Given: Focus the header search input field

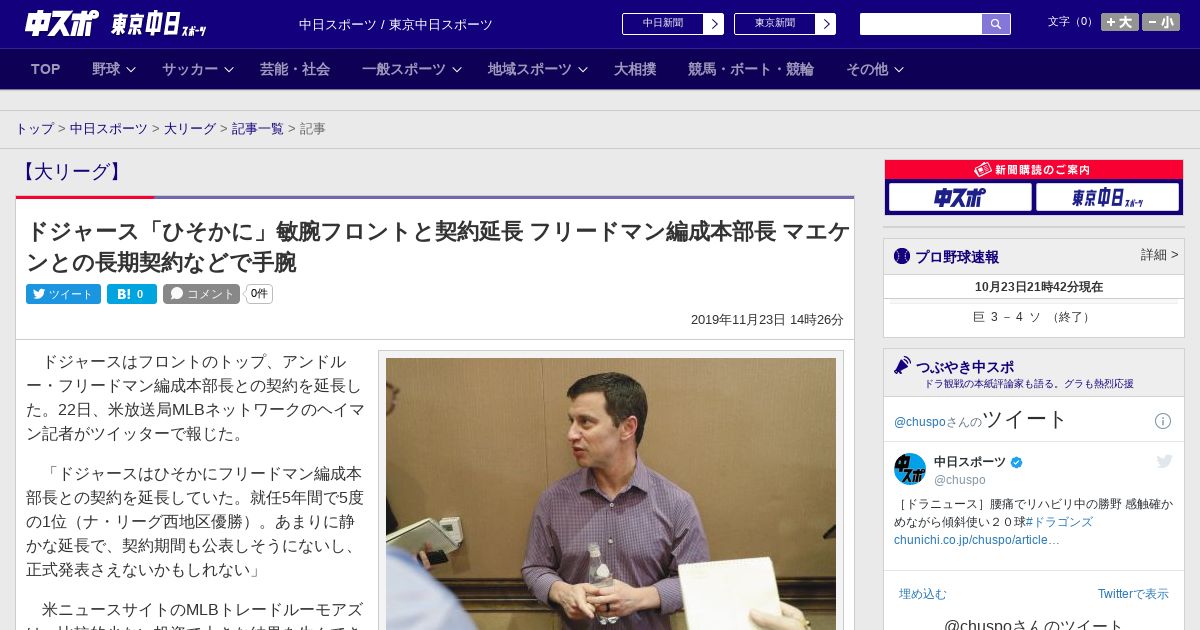Looking at the screenshot, I should pos(921,24).
